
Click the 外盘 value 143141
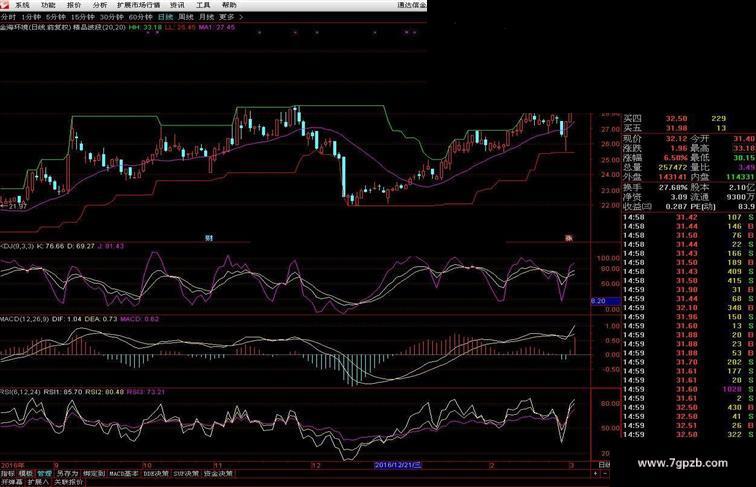pos(673,177)
